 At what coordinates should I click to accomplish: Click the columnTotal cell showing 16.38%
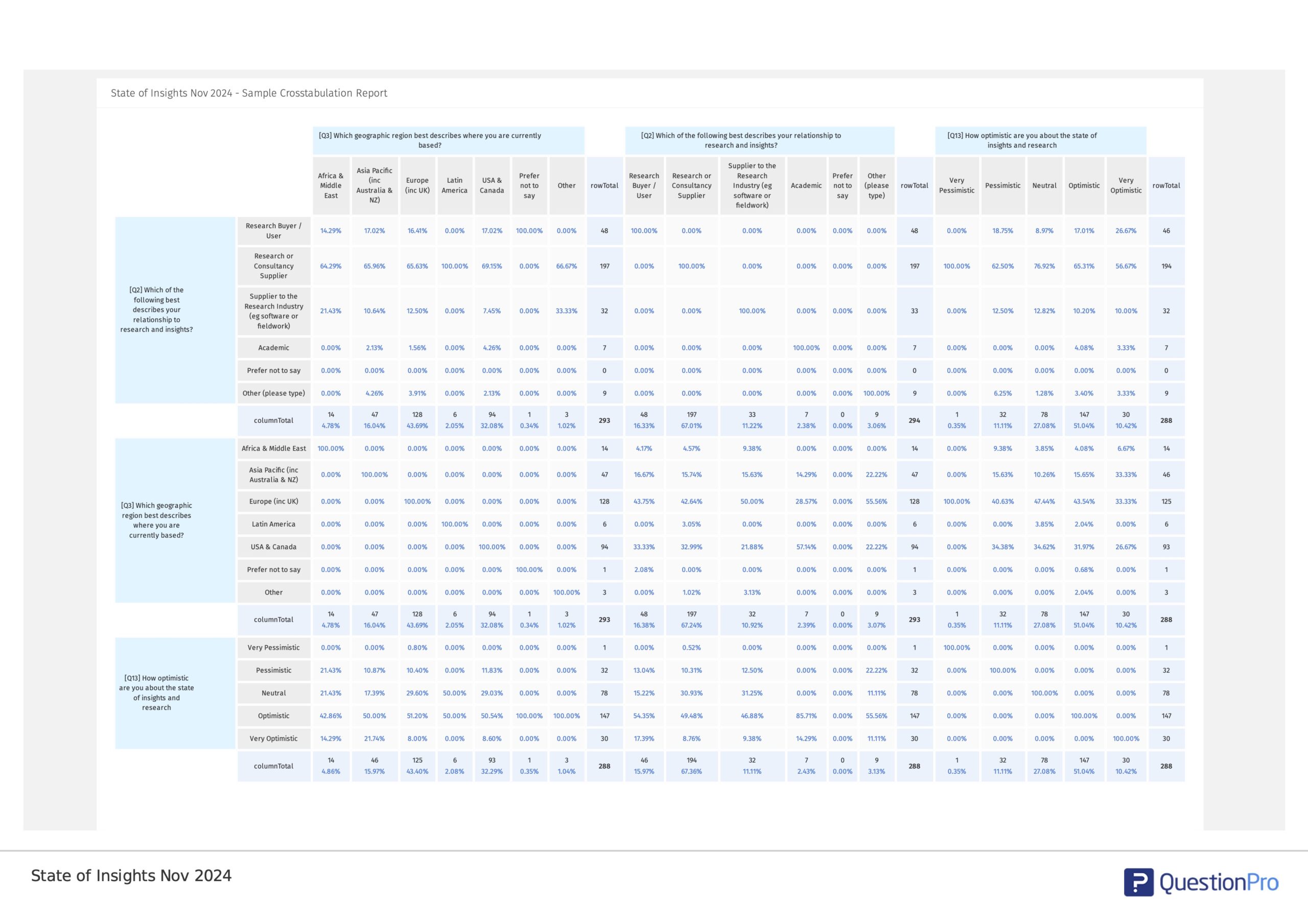[x=644, y=620]
